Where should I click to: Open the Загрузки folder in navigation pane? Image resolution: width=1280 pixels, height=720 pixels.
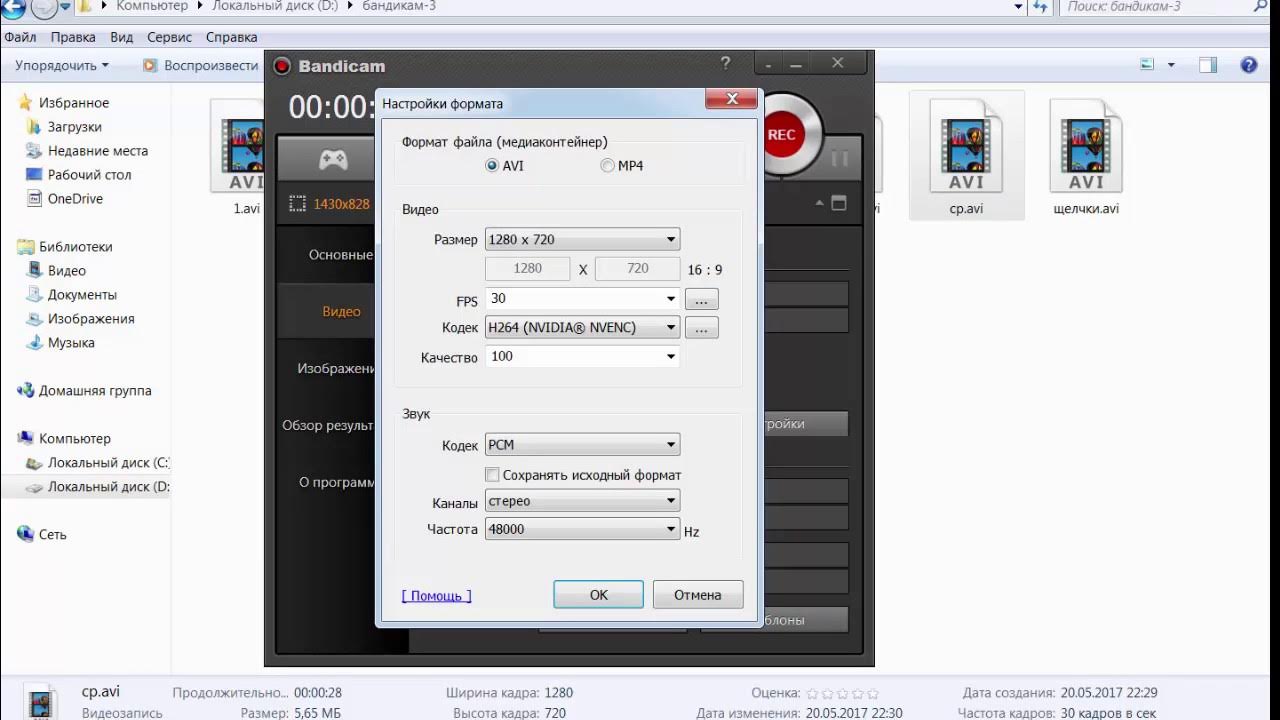pos(75,127)
